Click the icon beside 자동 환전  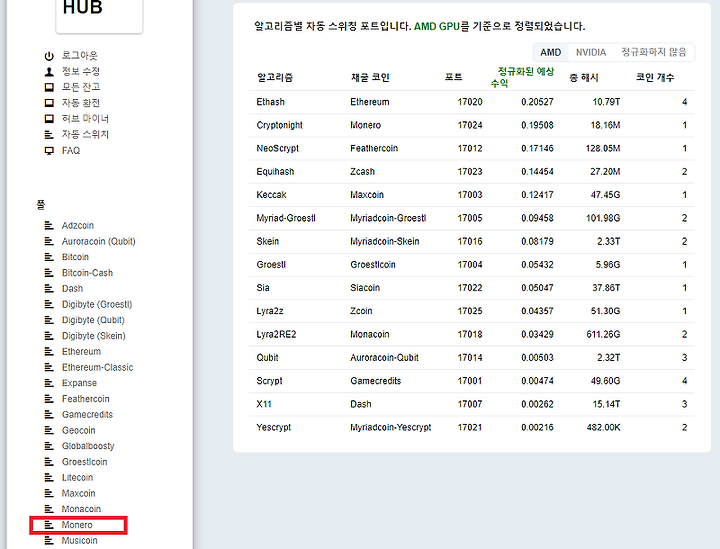(x=49, y=103)
